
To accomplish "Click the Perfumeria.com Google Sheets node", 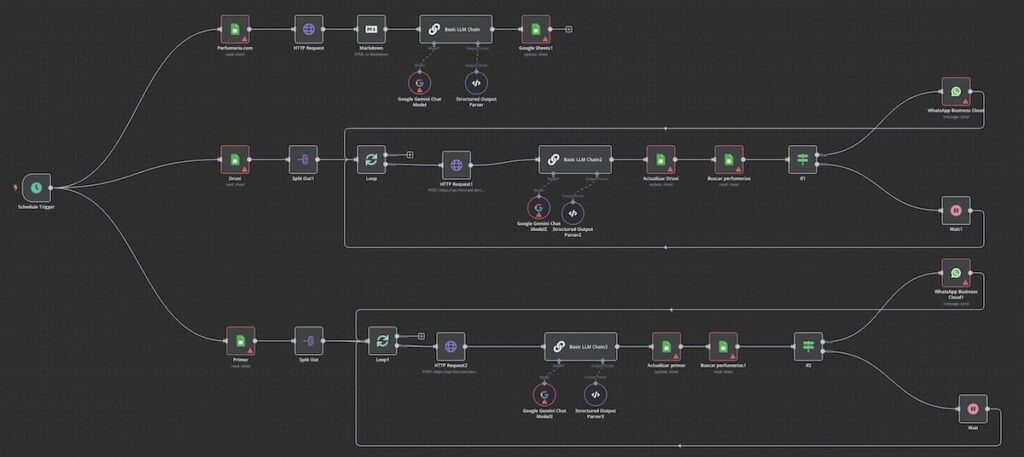I will pyautogui.click(x=234, y=29).
